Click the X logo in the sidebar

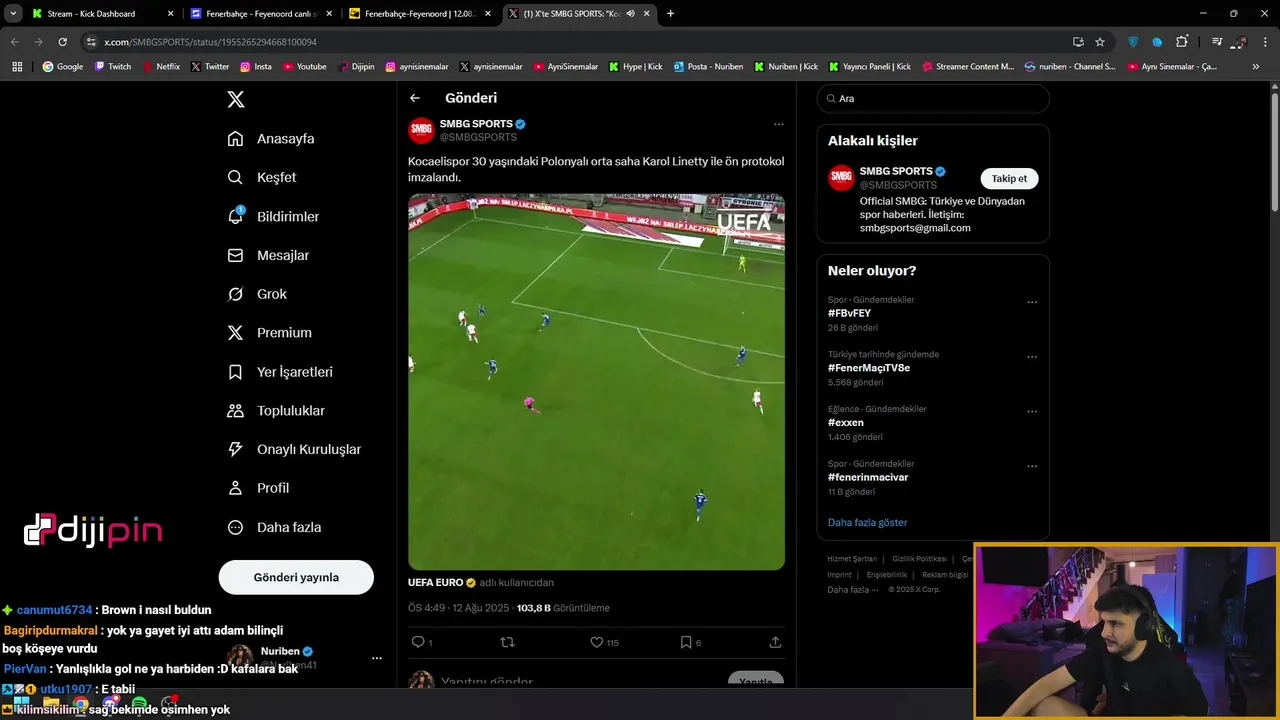pos(235,99)
